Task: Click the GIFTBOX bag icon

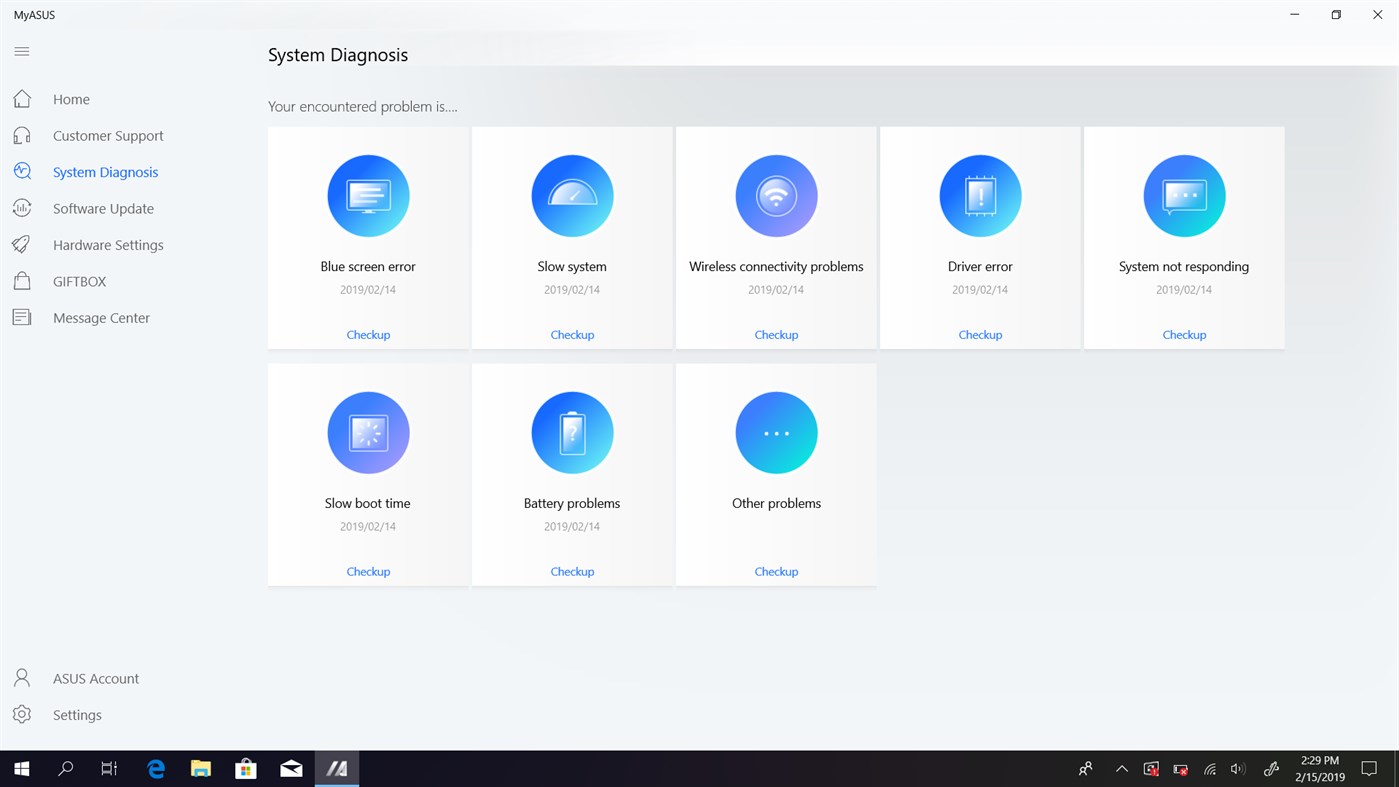Action: coord(22,281)
